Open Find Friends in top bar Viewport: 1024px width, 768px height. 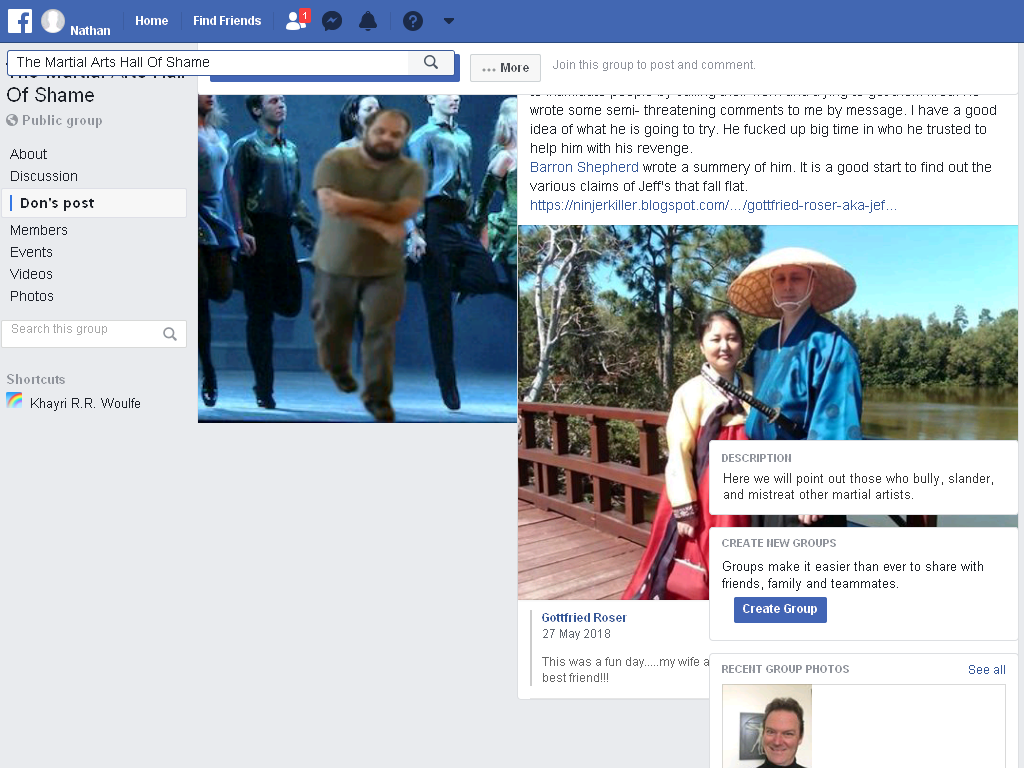point(227,21)
